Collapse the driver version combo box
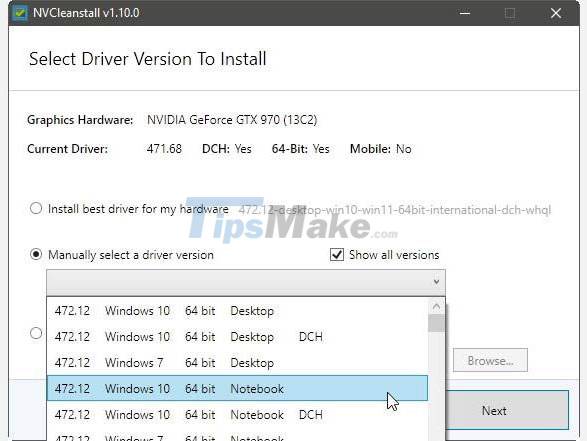 [246, 282]
